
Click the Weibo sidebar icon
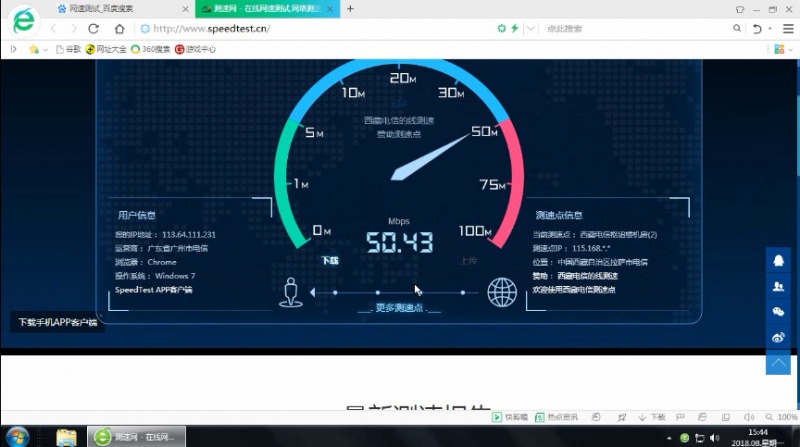pos(778,337)
